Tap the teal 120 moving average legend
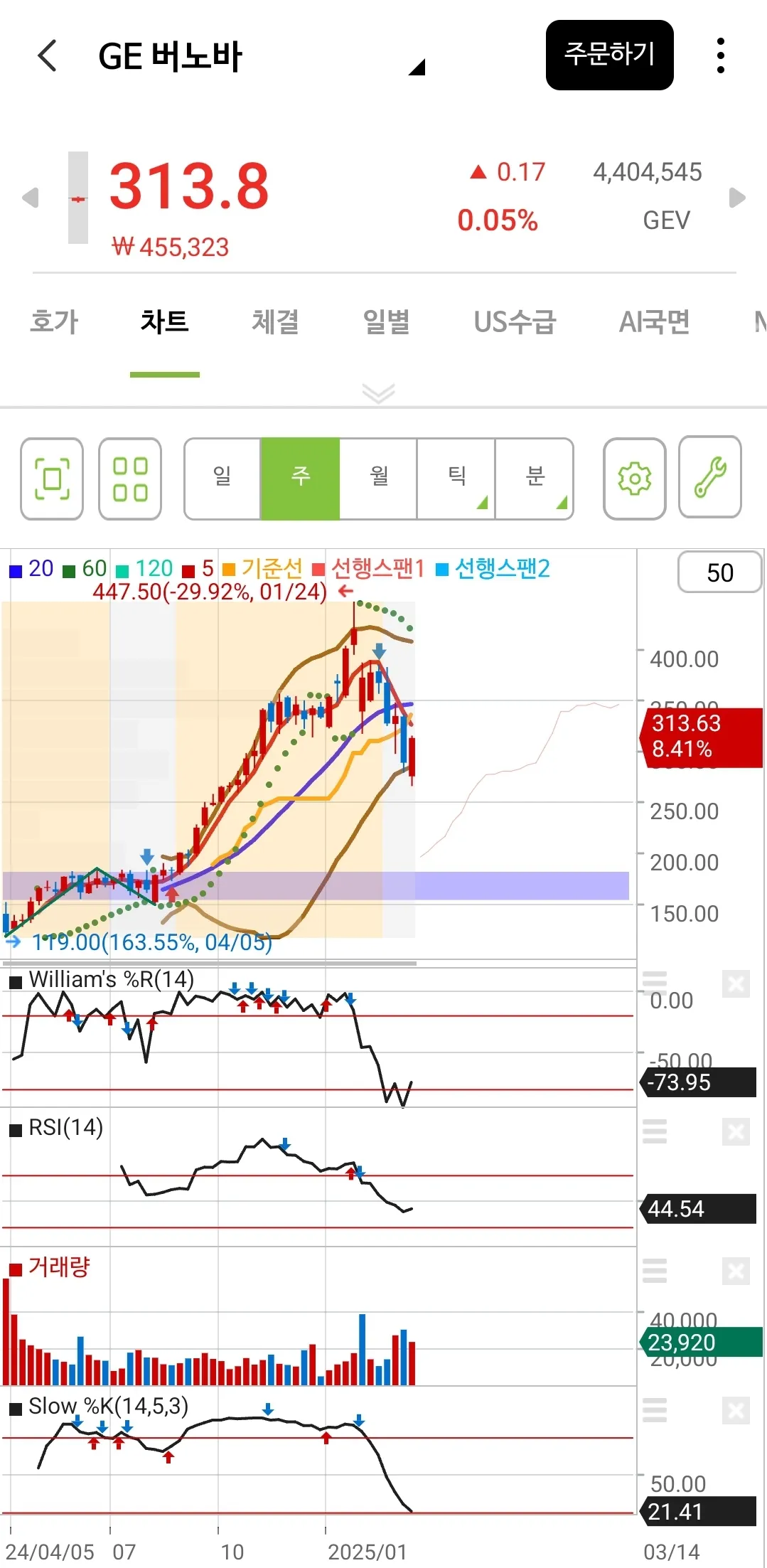The image size is (767, 1568). click(144, 569)
